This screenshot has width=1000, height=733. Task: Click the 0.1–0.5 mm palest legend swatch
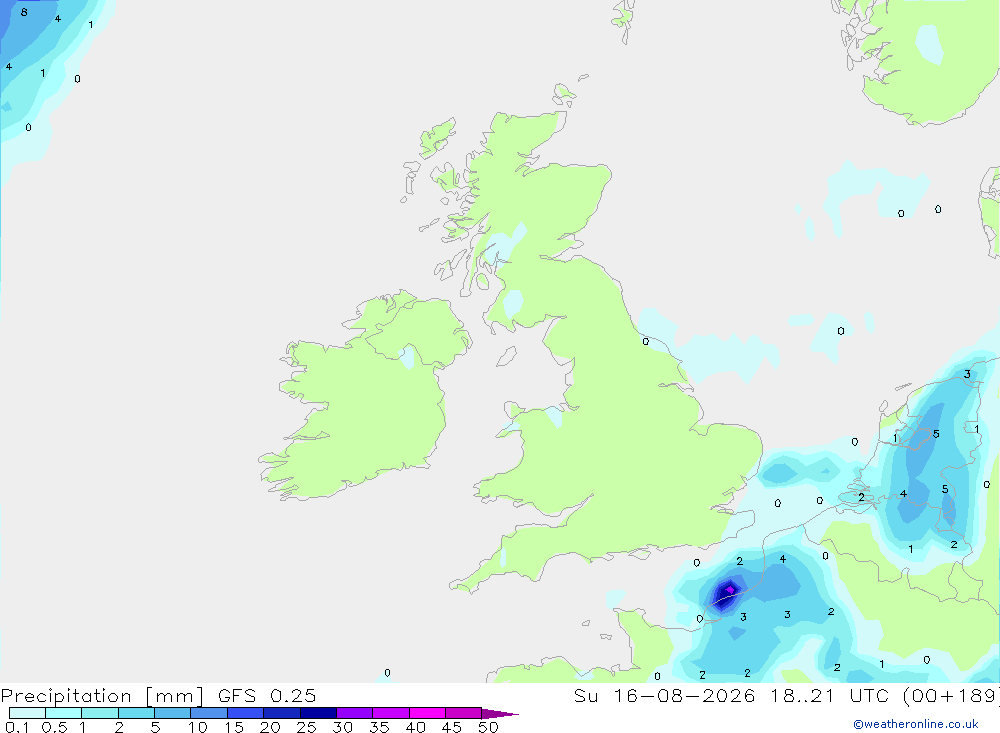coord(27,713)
